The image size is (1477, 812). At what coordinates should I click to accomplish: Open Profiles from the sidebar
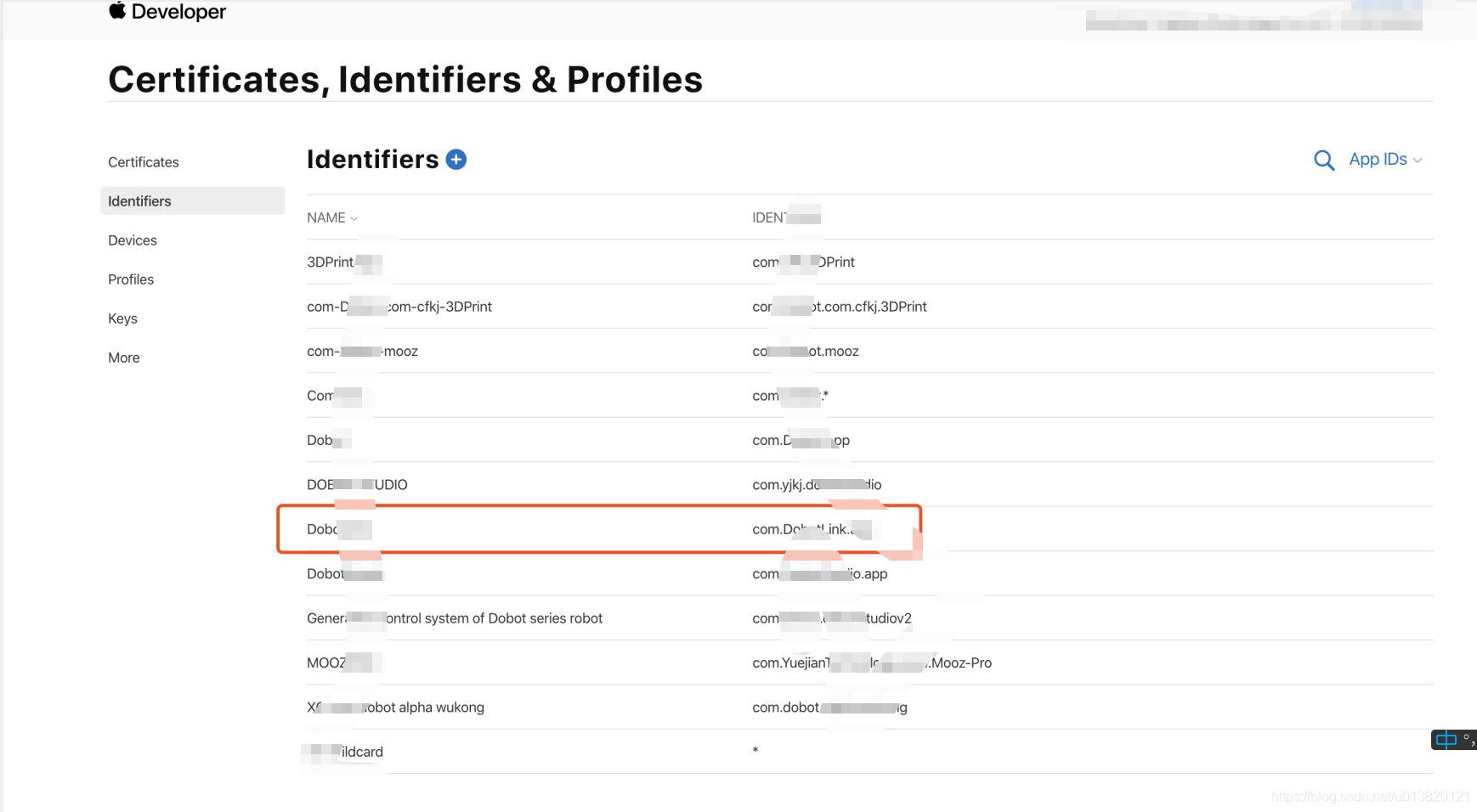(131, 279)
